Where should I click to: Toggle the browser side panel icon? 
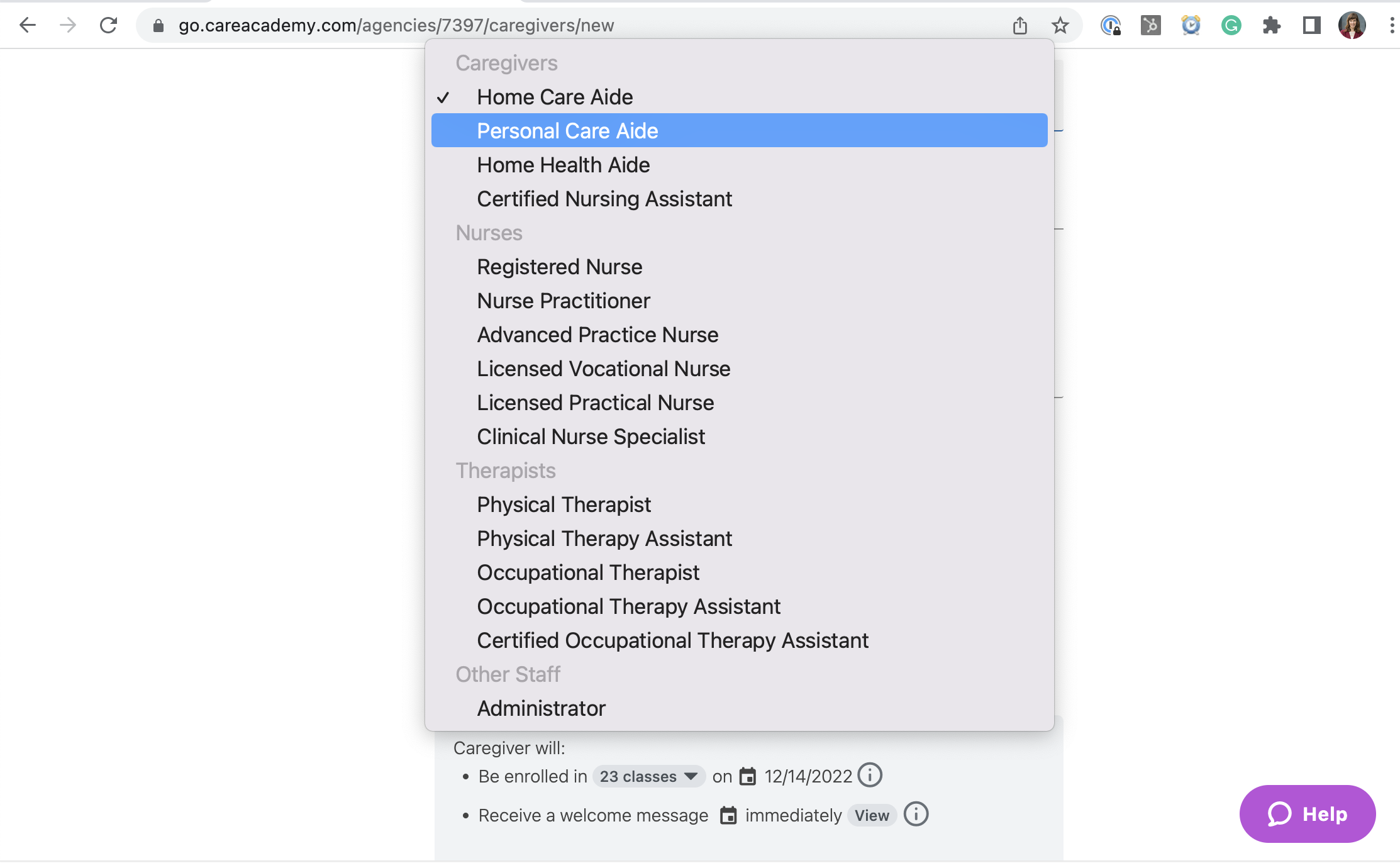pos(1311,25)
